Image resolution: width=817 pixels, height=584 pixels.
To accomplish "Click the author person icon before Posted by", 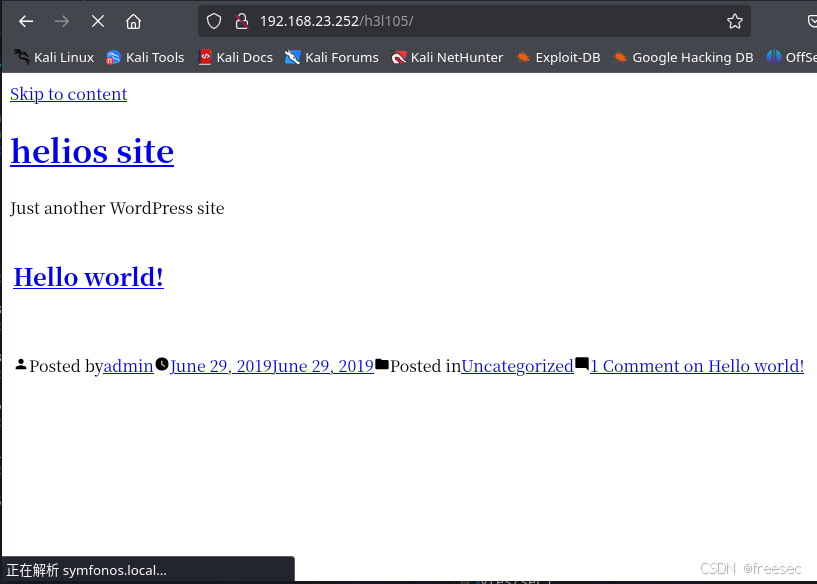I will coord(21,365).
